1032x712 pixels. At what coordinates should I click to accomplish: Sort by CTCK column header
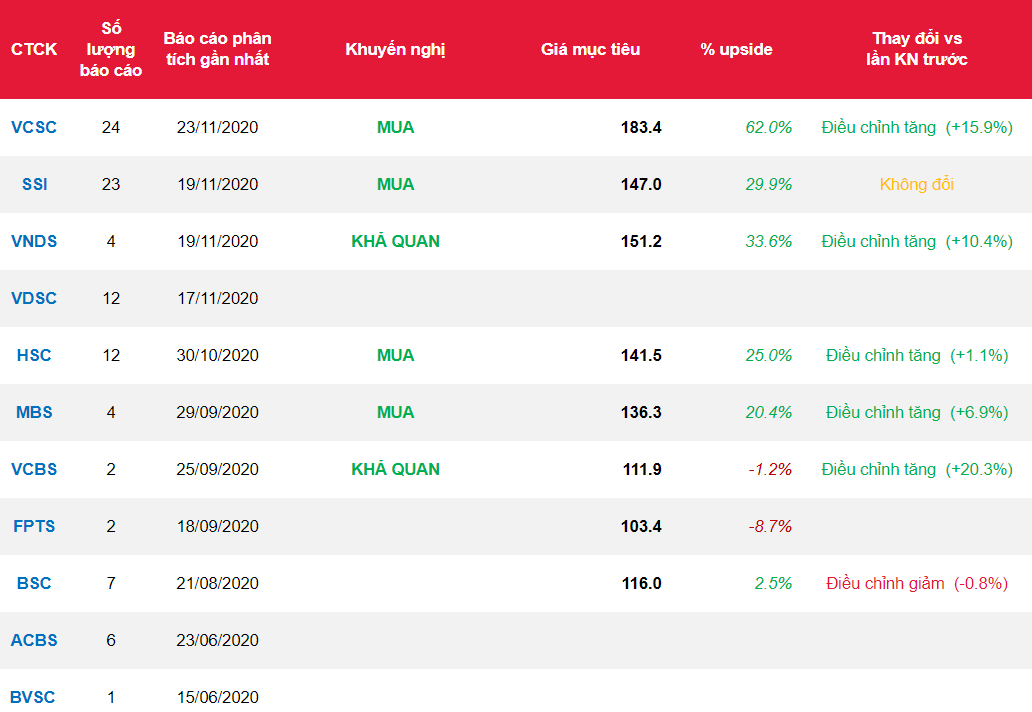[x=34, y=49]
